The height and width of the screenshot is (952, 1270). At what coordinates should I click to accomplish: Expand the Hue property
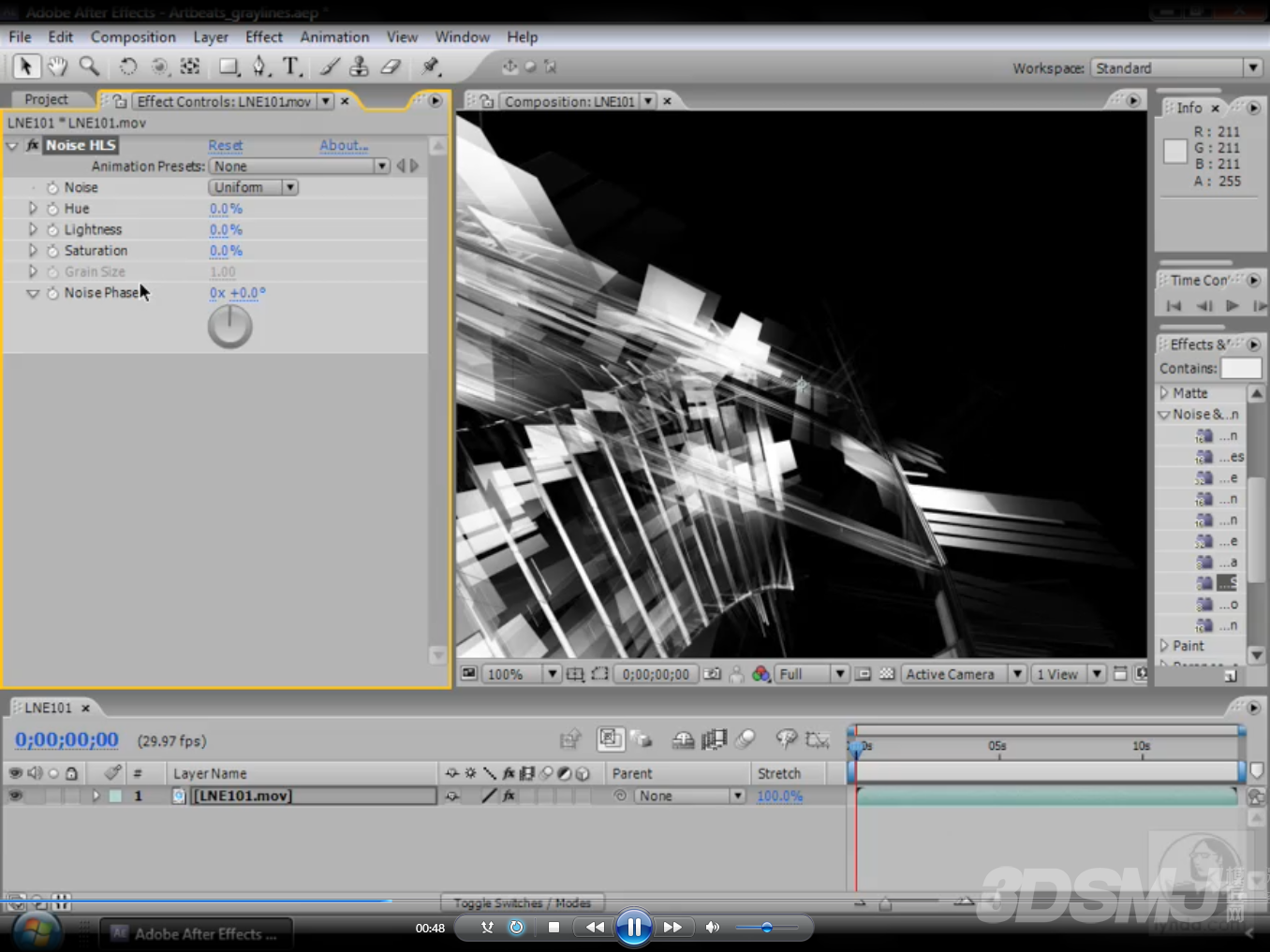(33, 209)
